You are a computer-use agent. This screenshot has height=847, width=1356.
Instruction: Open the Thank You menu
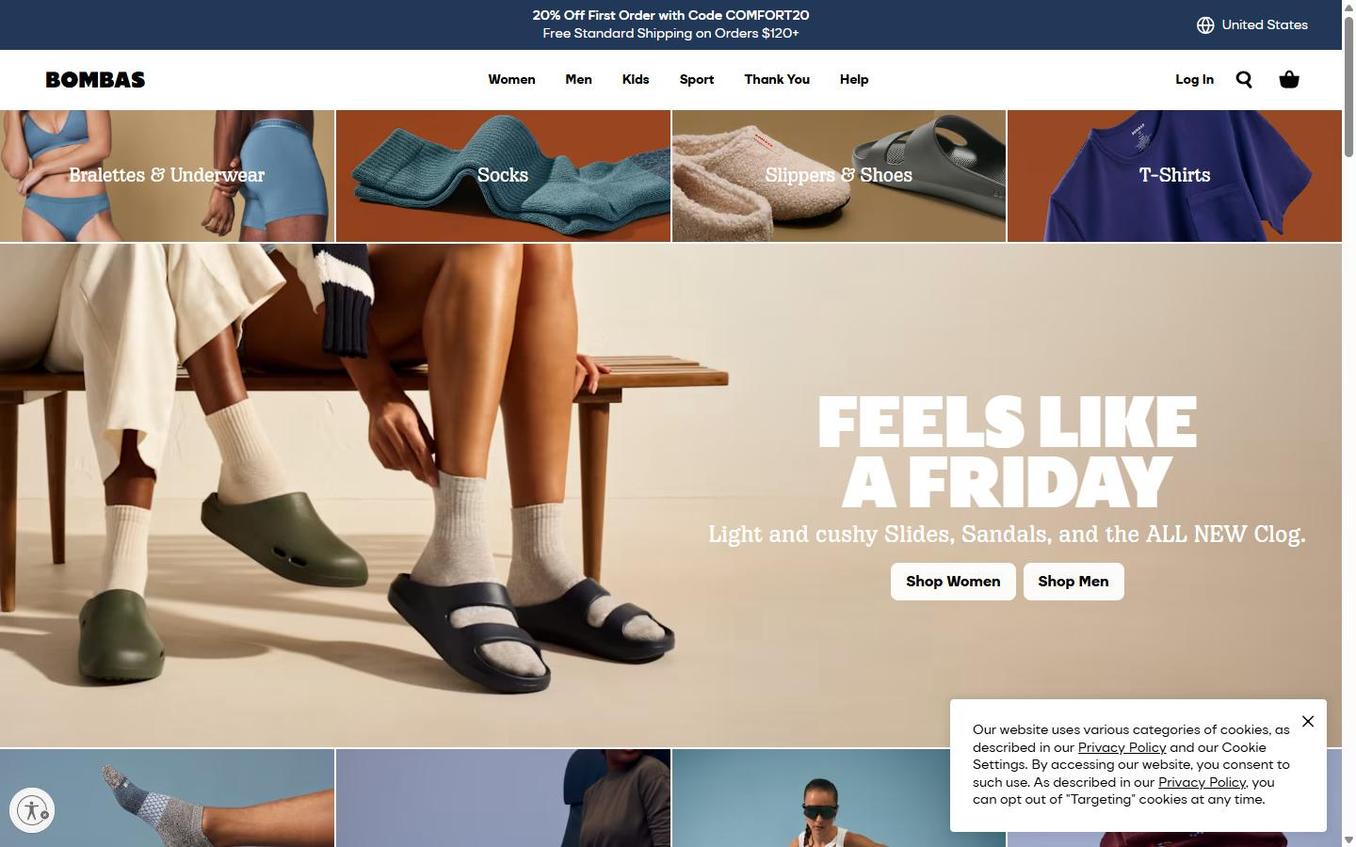pyautogui.click(x=777, y=79)
